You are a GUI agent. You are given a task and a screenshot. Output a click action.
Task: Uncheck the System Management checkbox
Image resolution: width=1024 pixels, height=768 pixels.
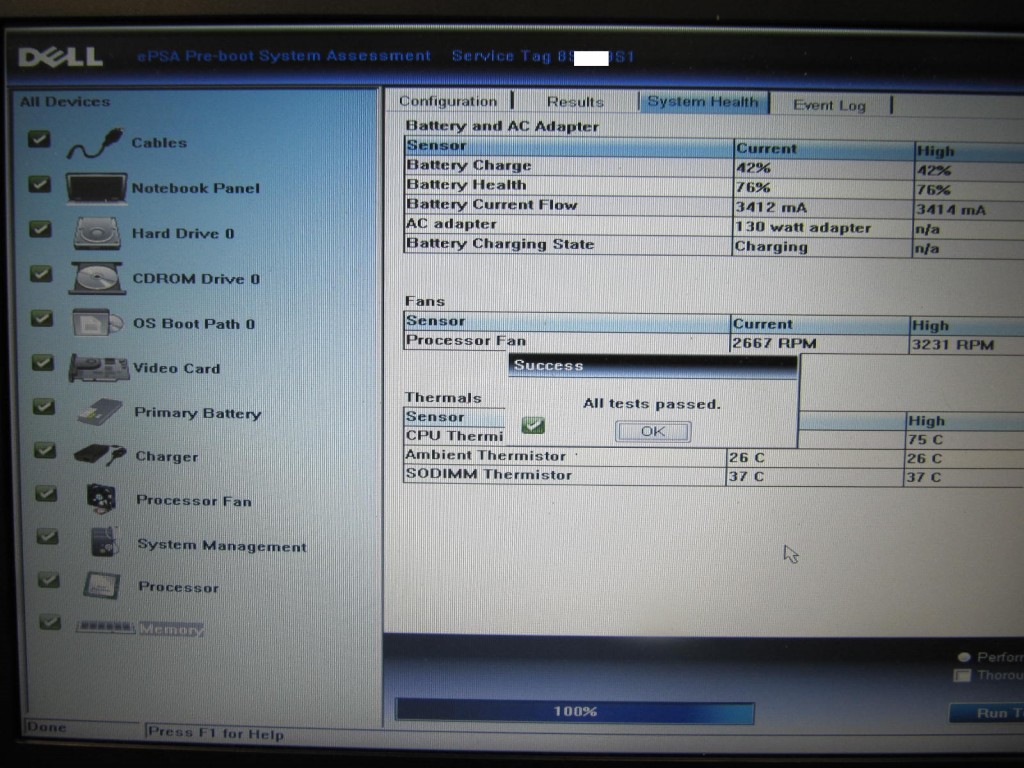click(47, 537)
